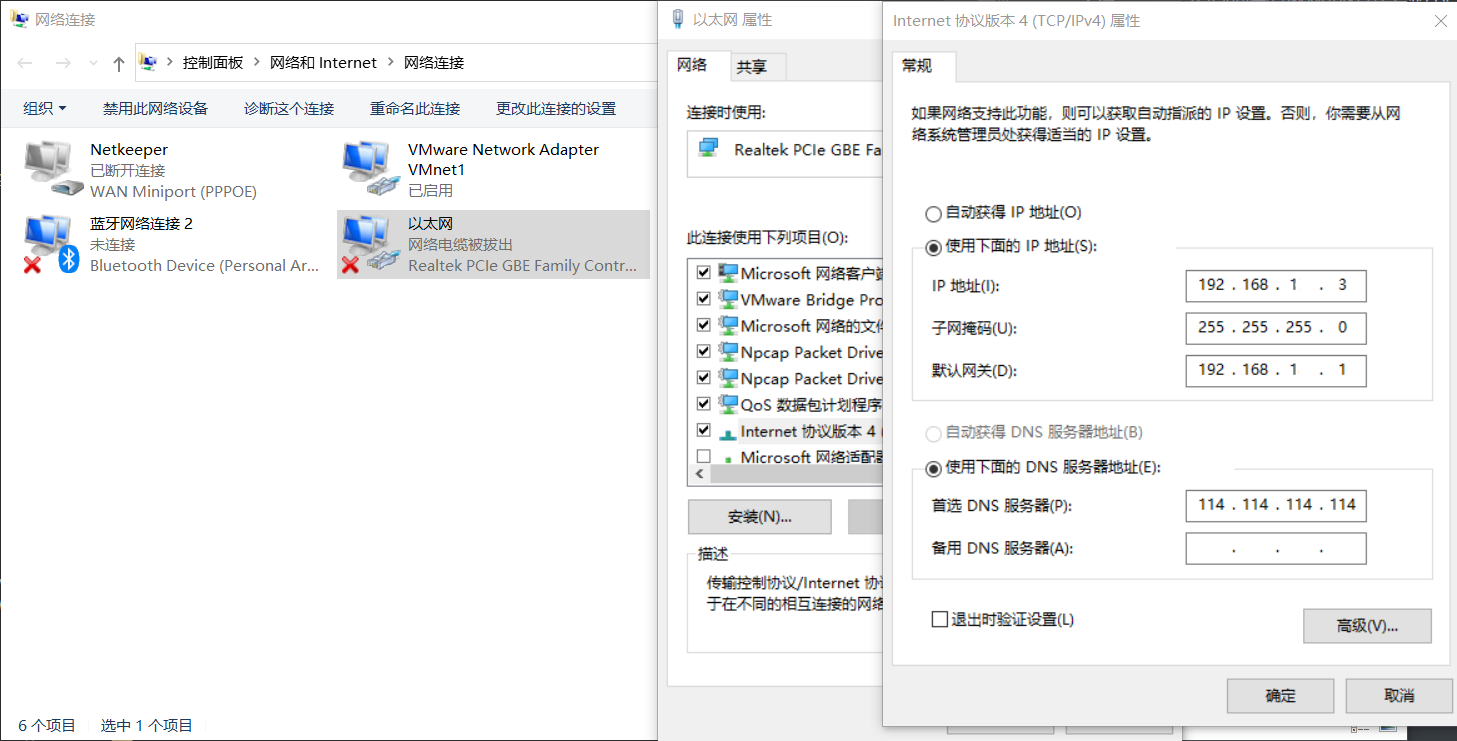
Task: Click 更改此连接的设置 in the toolbar
Action: click(x=556, y=108)
